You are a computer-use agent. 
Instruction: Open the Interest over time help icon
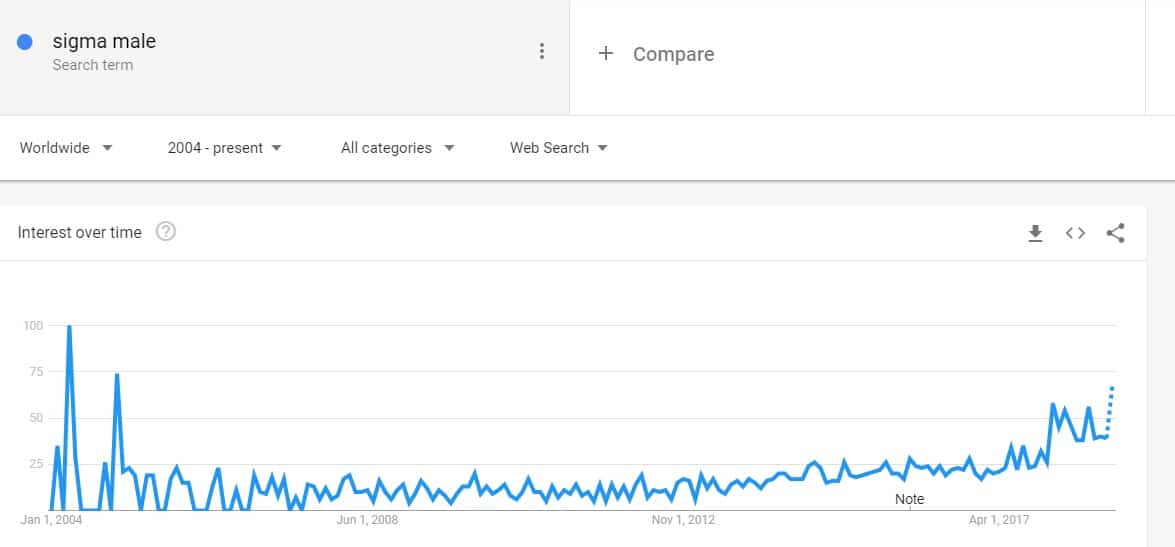[x=166, y=232]
